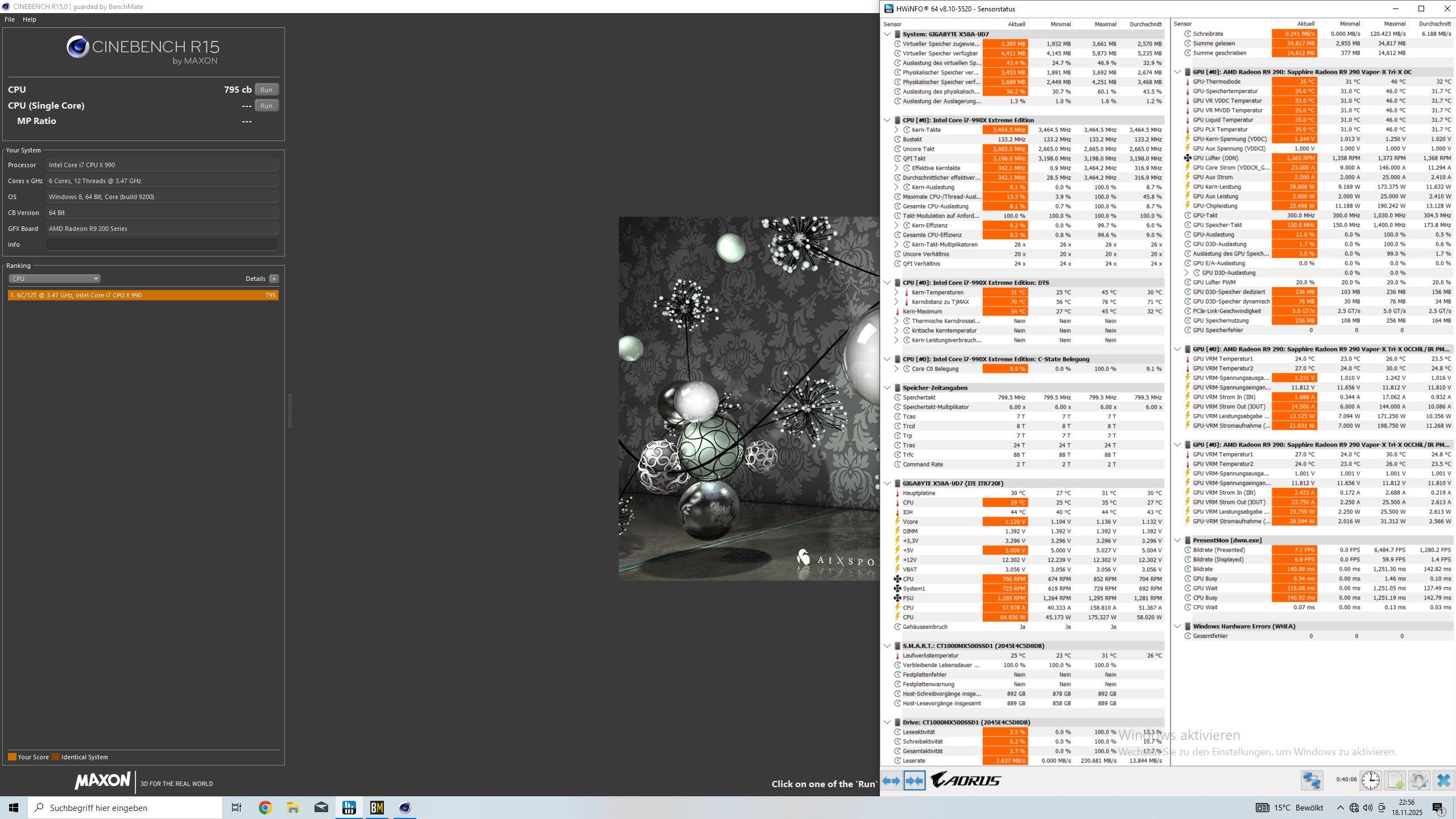Screen dimensions: 1456x819
Task: Expand the Kern-Temperaturen row
Action: (x=896, y=292)
